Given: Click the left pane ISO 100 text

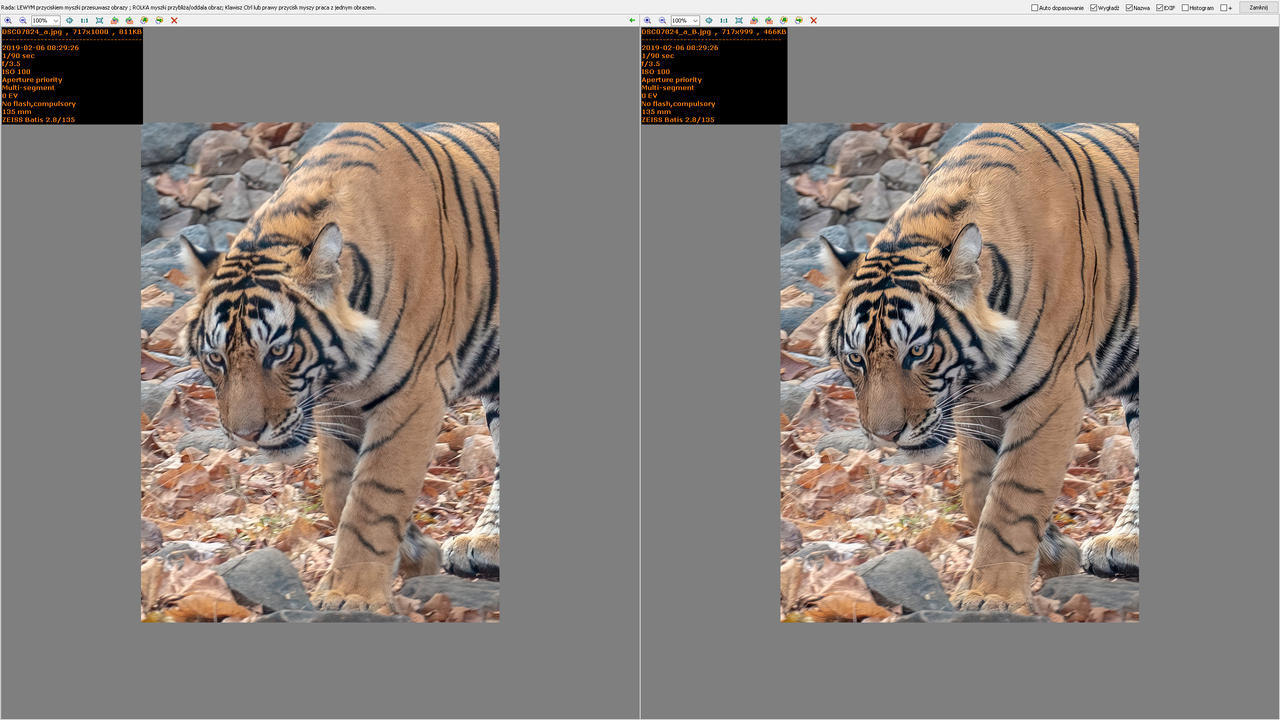Looking at the screenshot, I should click(16, 72).
